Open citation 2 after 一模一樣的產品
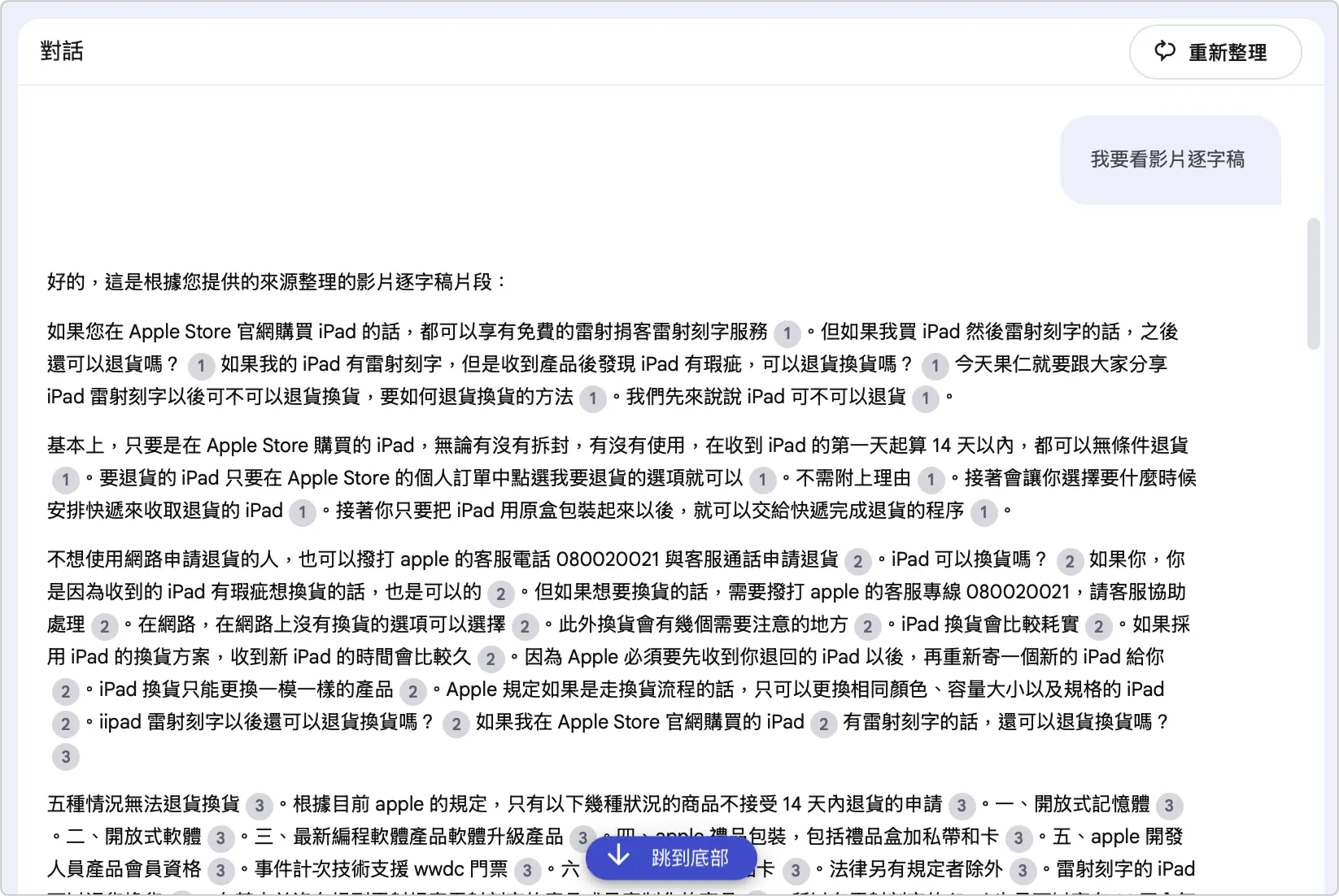1339x896 pixels. pyautogui.click(x=412, y=691)
